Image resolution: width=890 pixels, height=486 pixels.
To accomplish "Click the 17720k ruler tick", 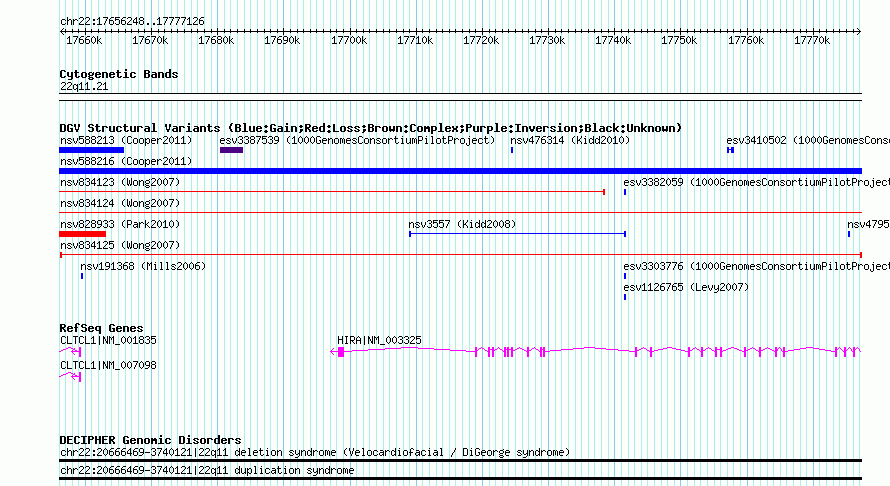I will (481, 40).
